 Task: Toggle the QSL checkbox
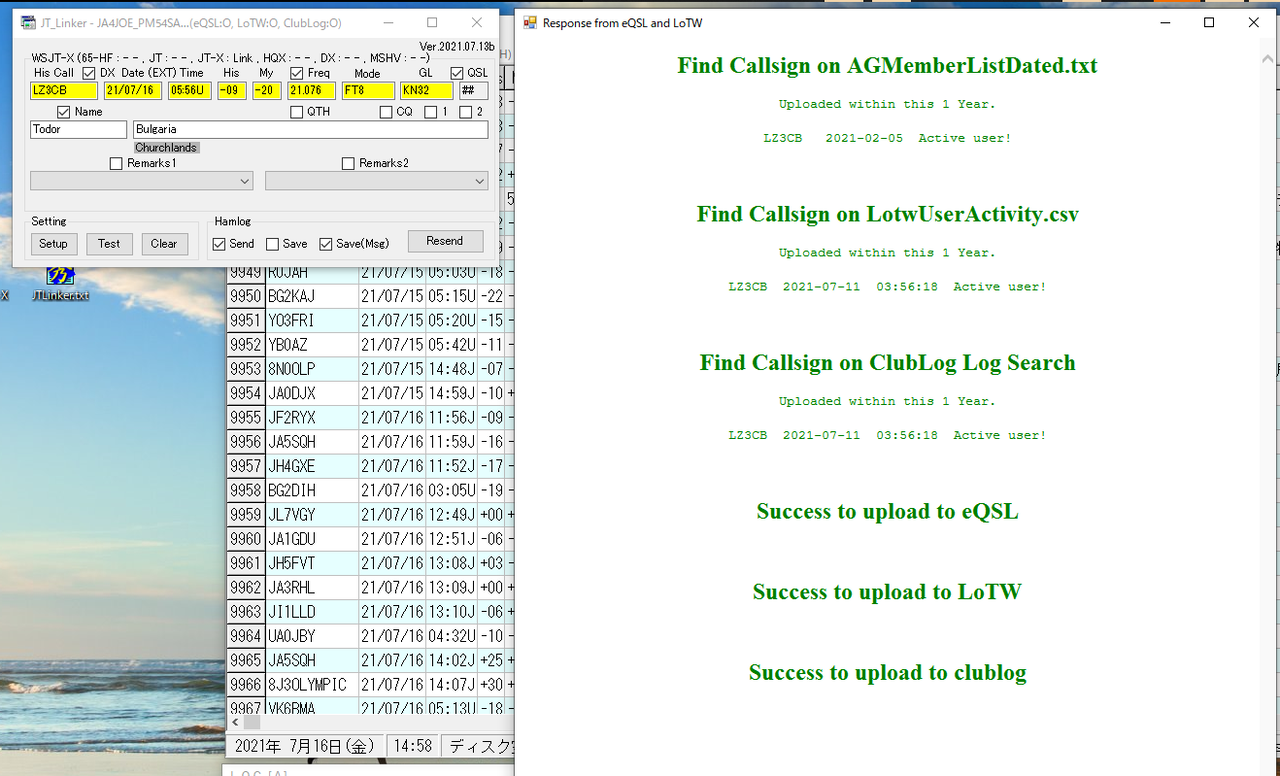[457, 73]
